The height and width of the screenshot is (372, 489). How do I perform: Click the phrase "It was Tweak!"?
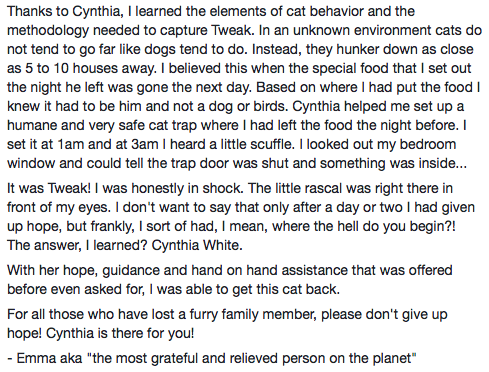point(49,188)
